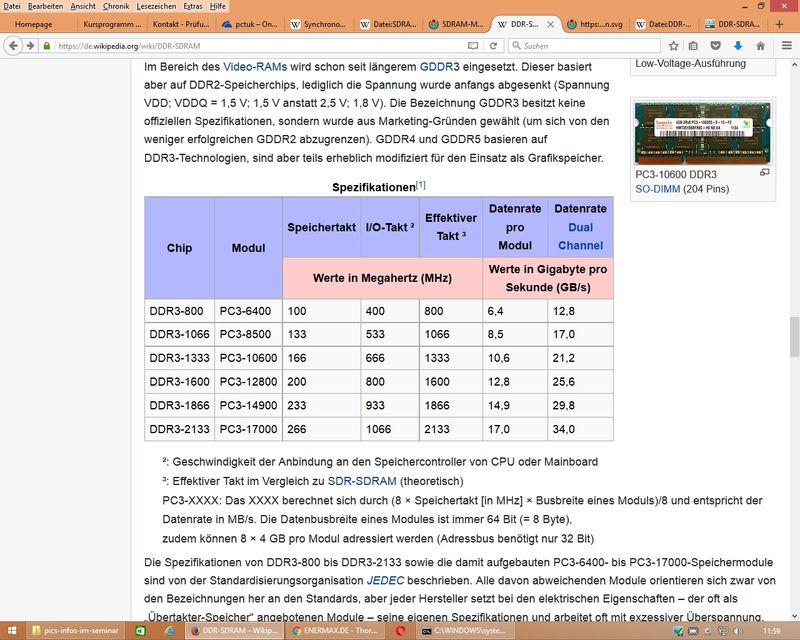Go to the browser home page icon
The image size is (800, 640).
click(761, 46)
